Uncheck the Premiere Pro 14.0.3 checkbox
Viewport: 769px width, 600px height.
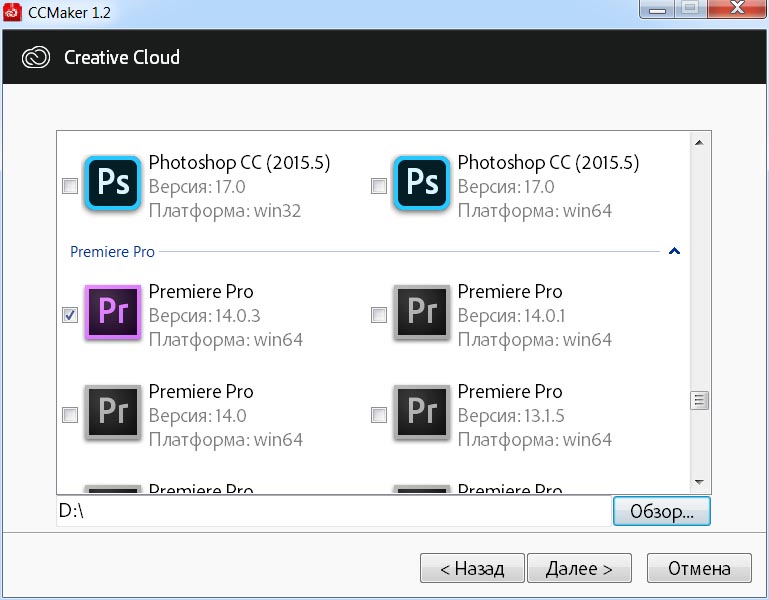(x=70, y=315)
